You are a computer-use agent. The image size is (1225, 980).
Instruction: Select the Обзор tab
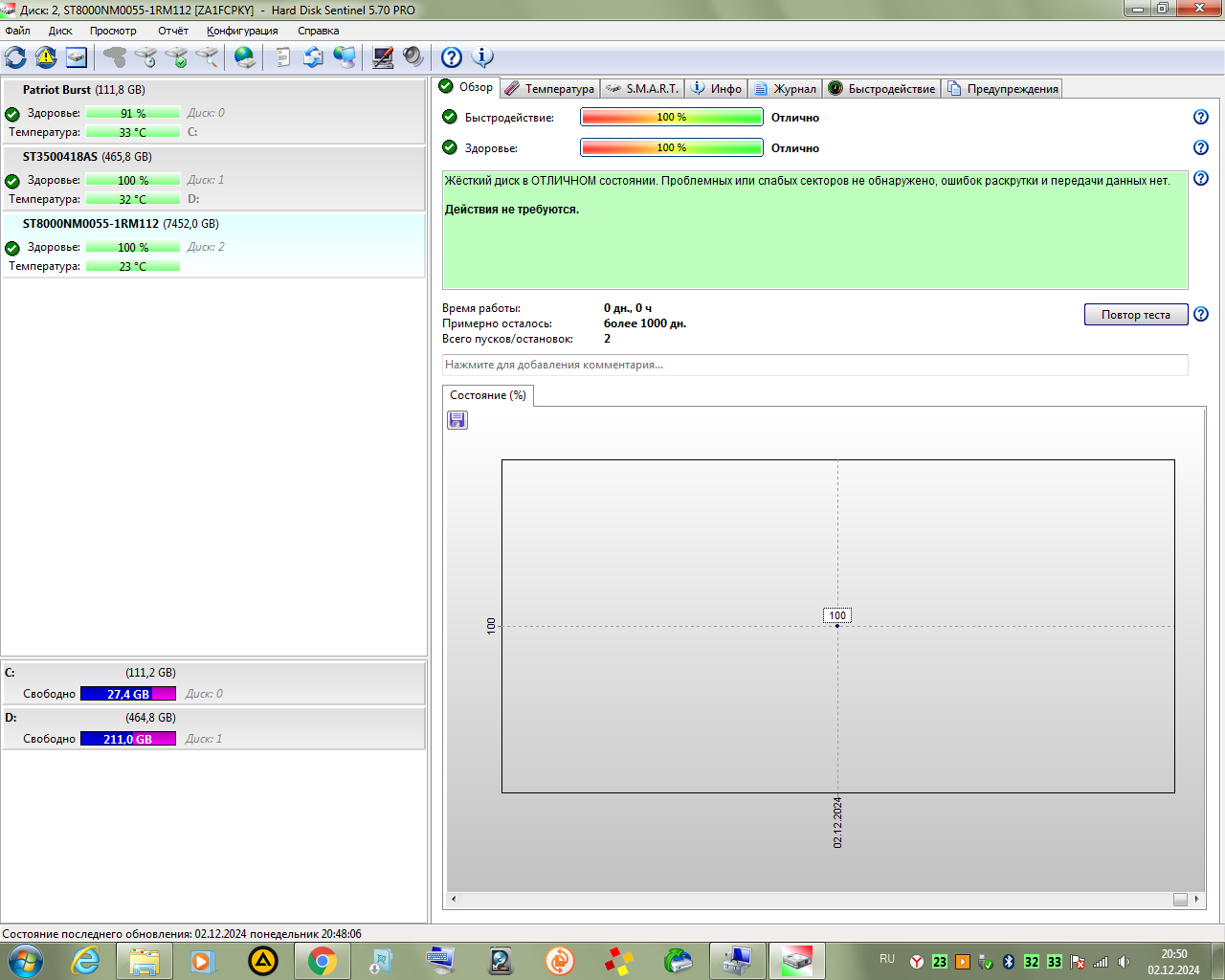(x=466, y=87)
